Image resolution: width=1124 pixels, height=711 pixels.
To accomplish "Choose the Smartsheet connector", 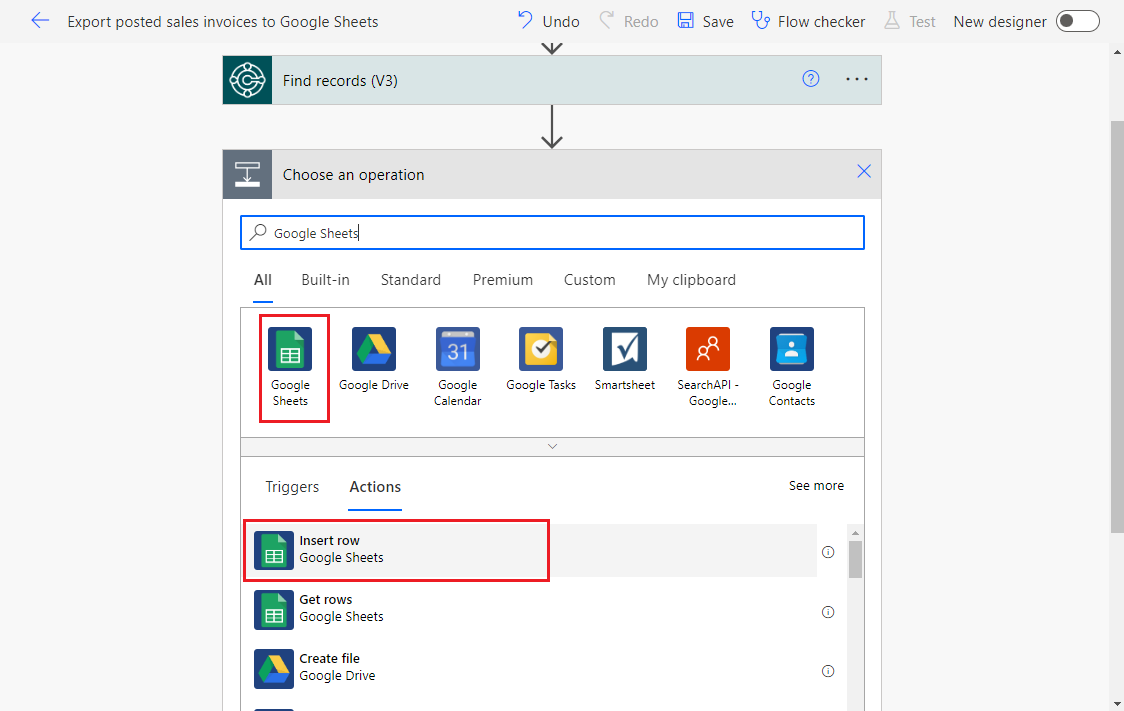I will [624, 350].
